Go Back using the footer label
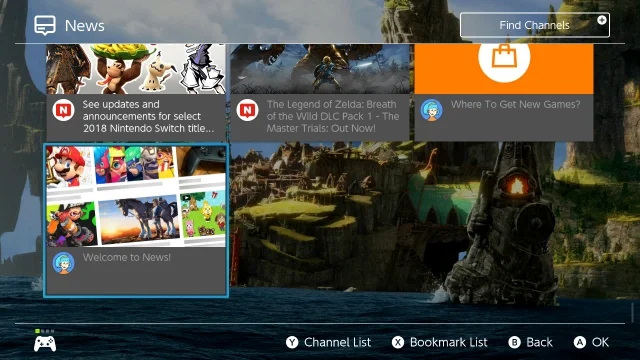 [x=539, y=342]
